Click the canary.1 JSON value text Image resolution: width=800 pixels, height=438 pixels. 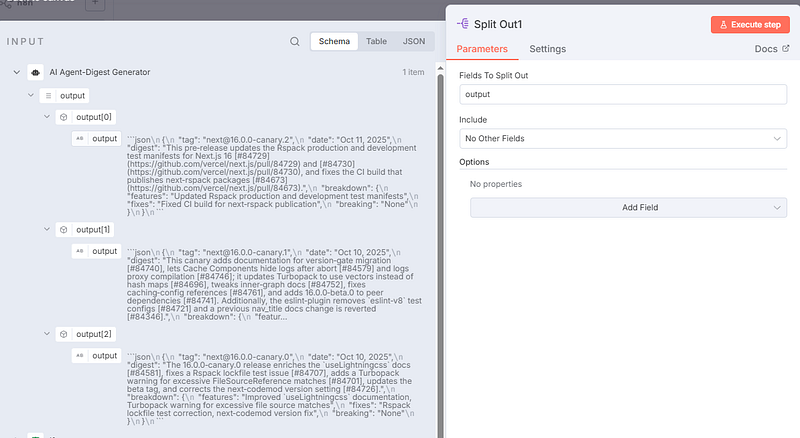click(x=274, y=284)
